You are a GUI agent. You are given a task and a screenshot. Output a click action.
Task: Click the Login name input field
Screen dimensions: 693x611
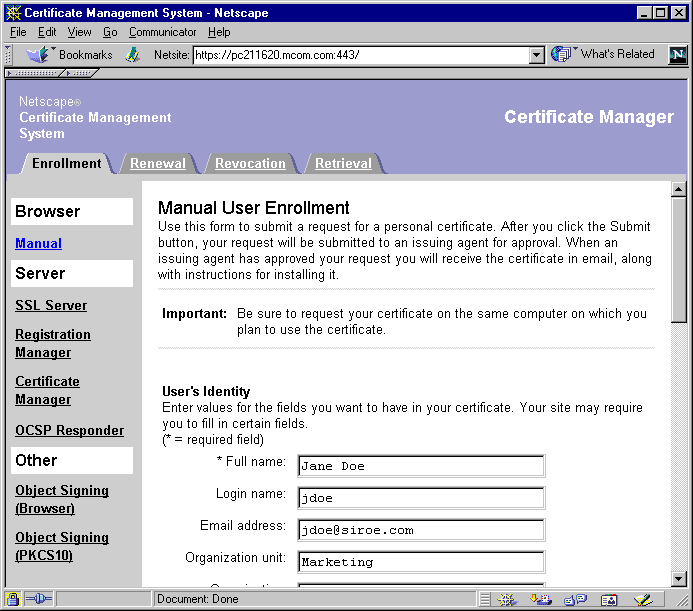pos(421,498)
